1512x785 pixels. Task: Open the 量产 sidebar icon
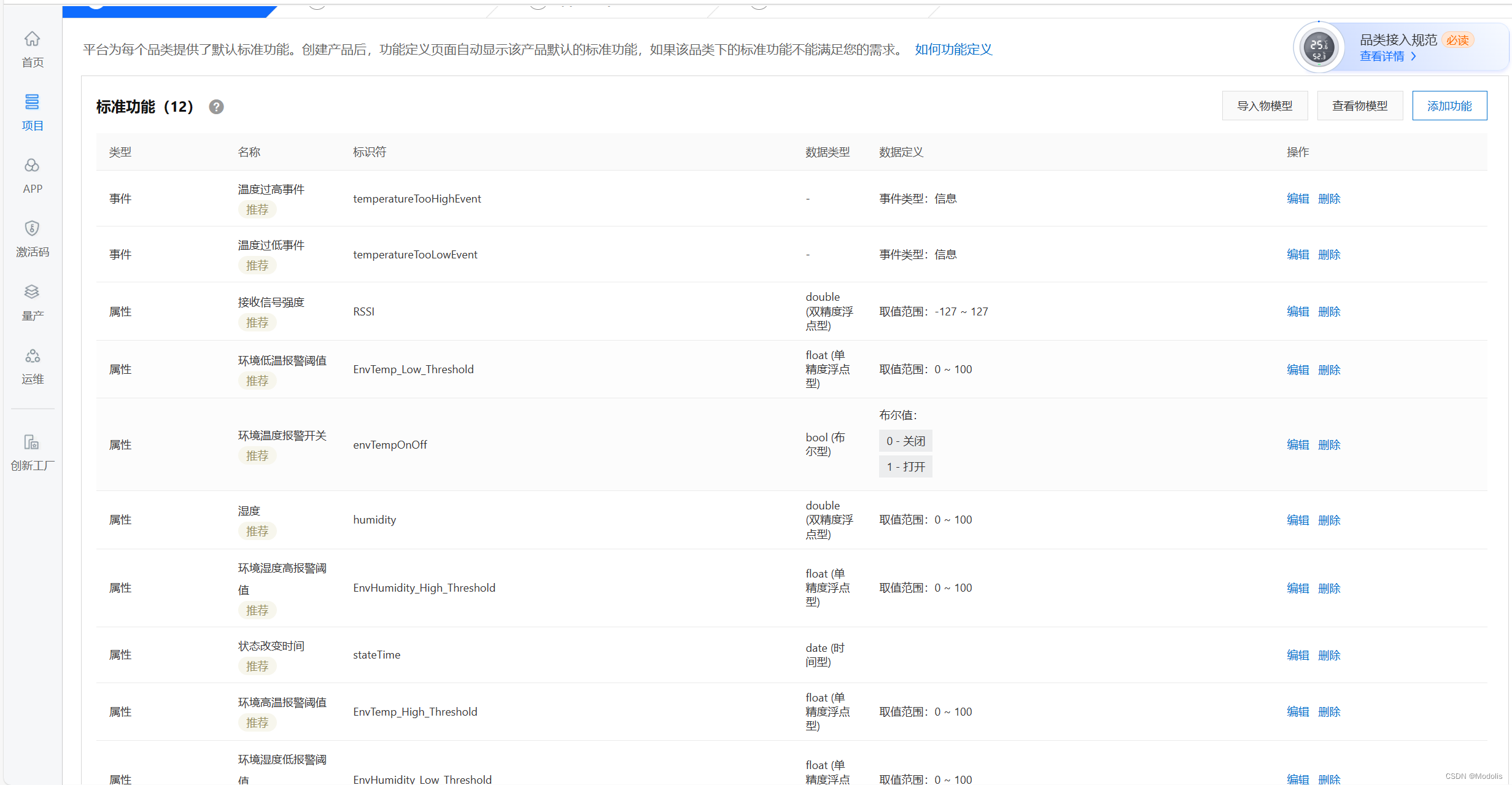(x=32, y=302)
